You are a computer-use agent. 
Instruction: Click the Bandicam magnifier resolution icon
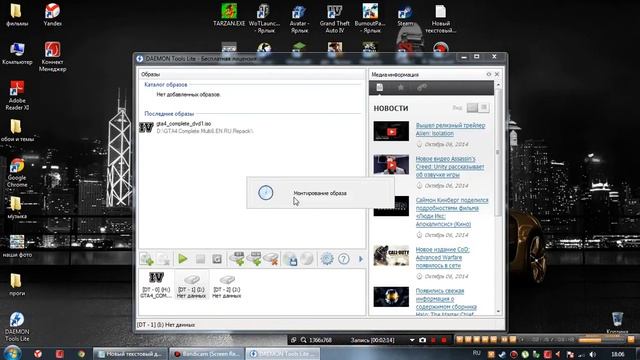coord(303,340)
